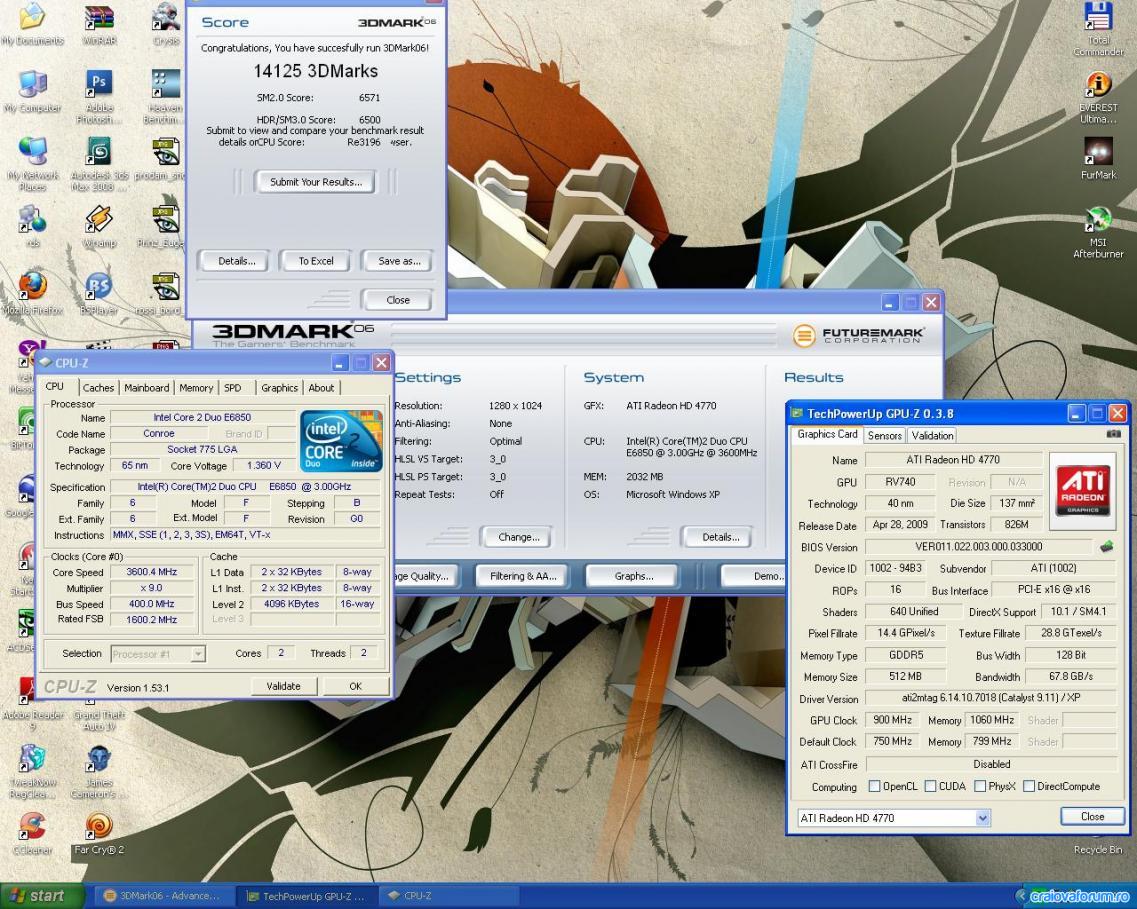Open James Cameron's Avatar desktop shortcut
The image size is (1137, 909).
[x=99, y=772]
